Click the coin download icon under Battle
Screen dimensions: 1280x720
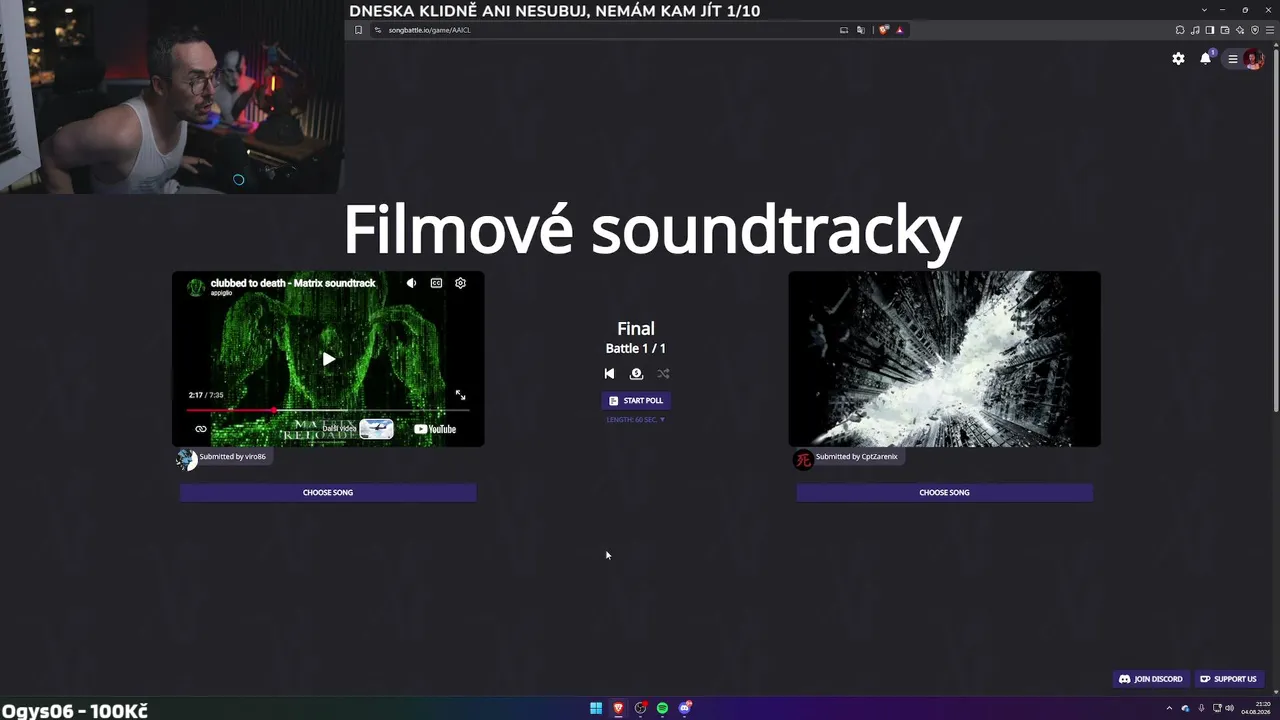point(636,374)
